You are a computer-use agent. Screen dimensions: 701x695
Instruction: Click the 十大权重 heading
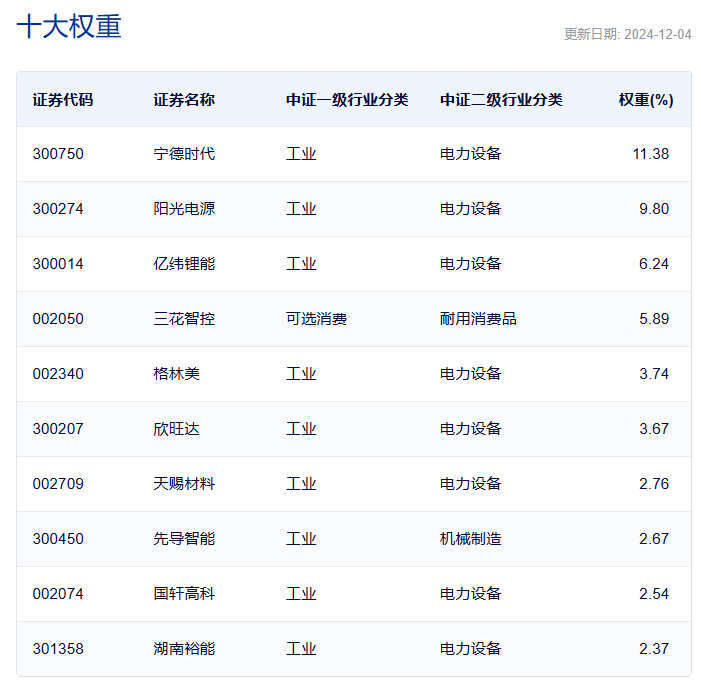(x=69, y=26)
